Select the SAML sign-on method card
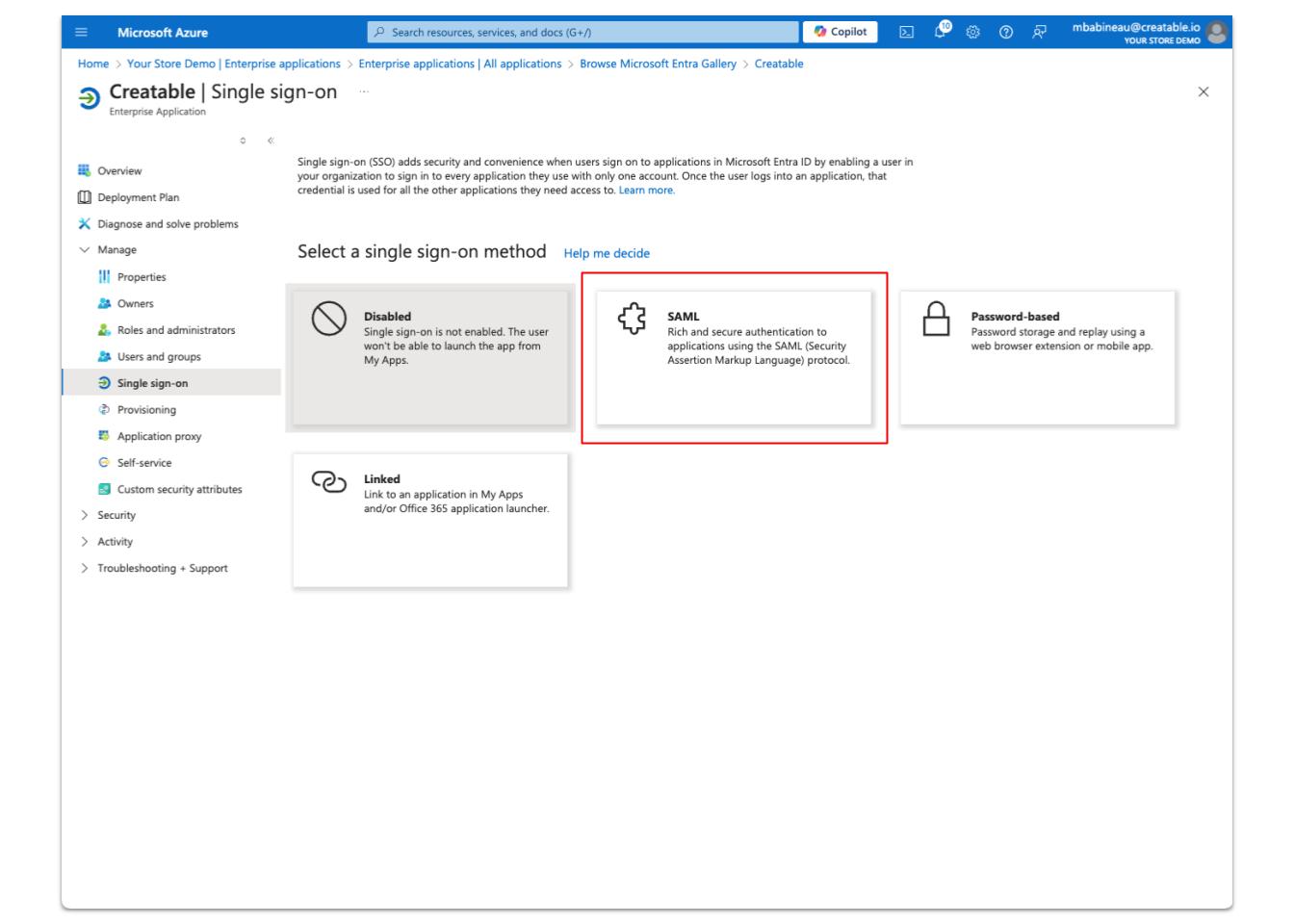The width and height of the screenshot is (1294, 924). point(734,358)
